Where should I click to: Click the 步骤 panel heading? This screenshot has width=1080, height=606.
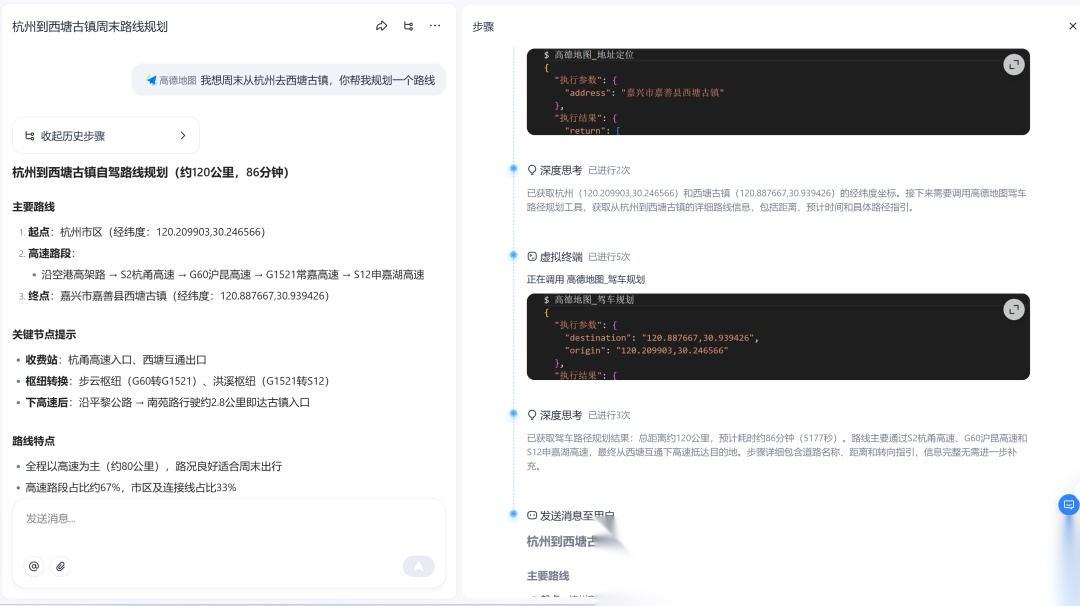(483, 27)
